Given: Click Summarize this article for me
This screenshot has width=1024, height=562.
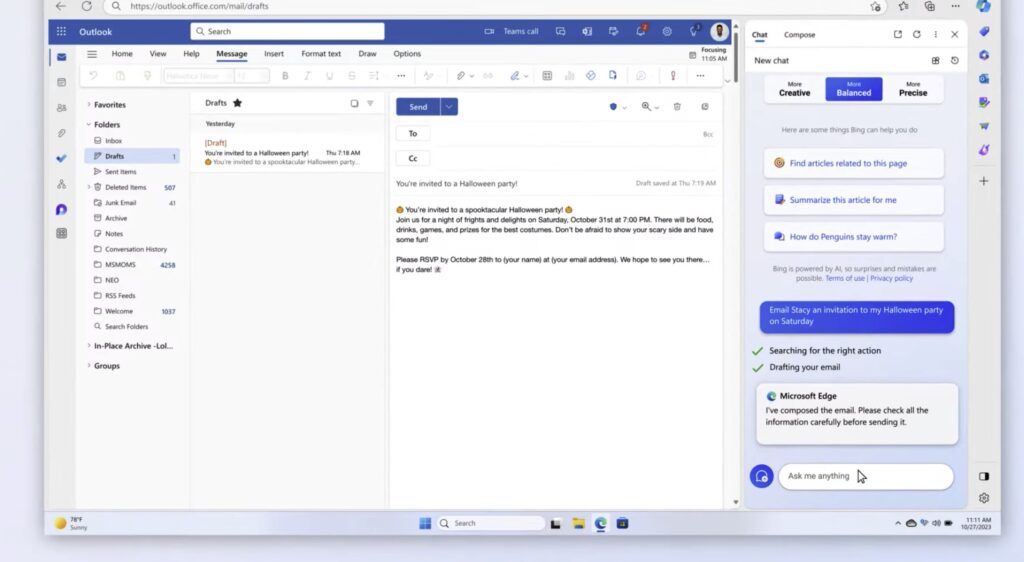Looking at the screenshot, I should pyautogui.click(x=854, y=200).
